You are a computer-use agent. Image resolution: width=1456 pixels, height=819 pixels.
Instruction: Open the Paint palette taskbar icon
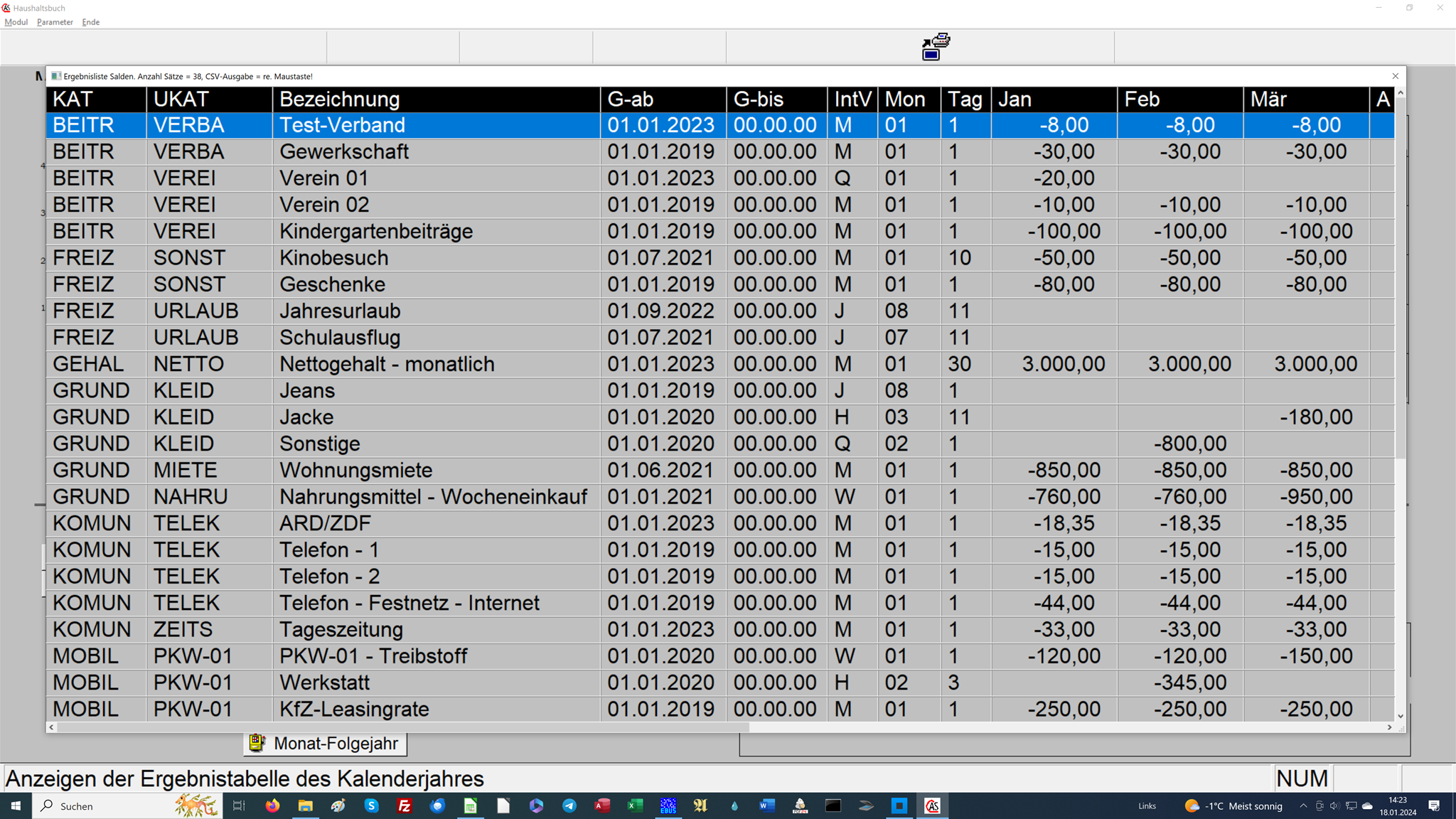click(x=338, y=805)
